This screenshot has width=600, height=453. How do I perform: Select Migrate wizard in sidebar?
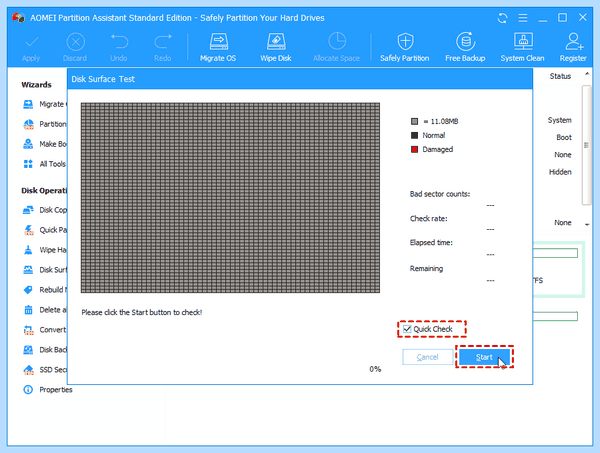(45, 104)
